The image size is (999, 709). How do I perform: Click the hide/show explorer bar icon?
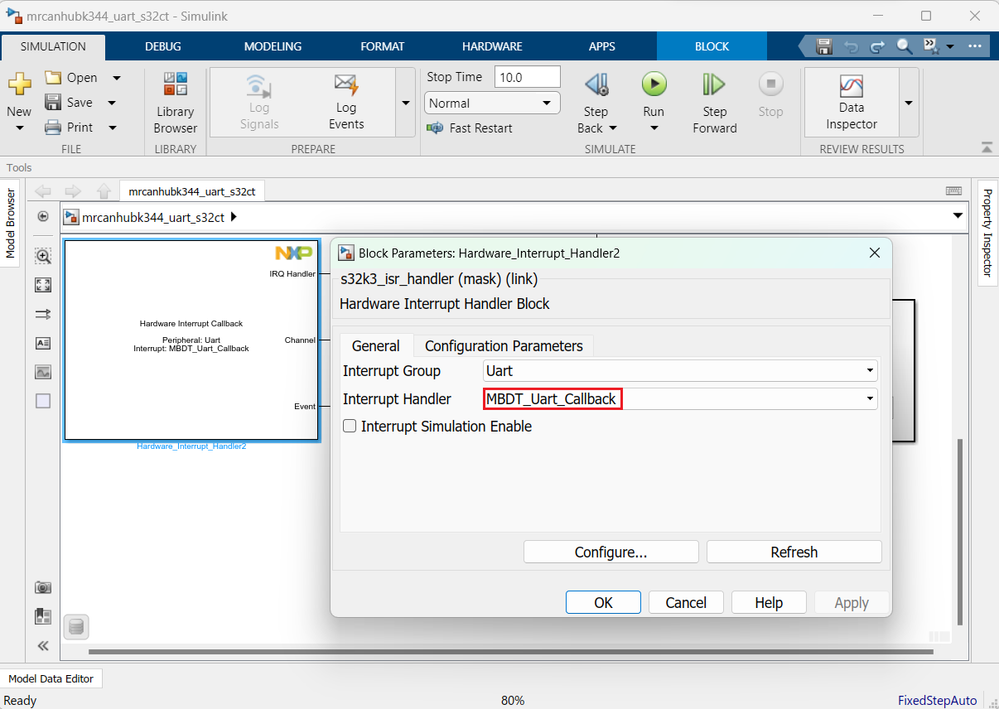tap(43, 217)
